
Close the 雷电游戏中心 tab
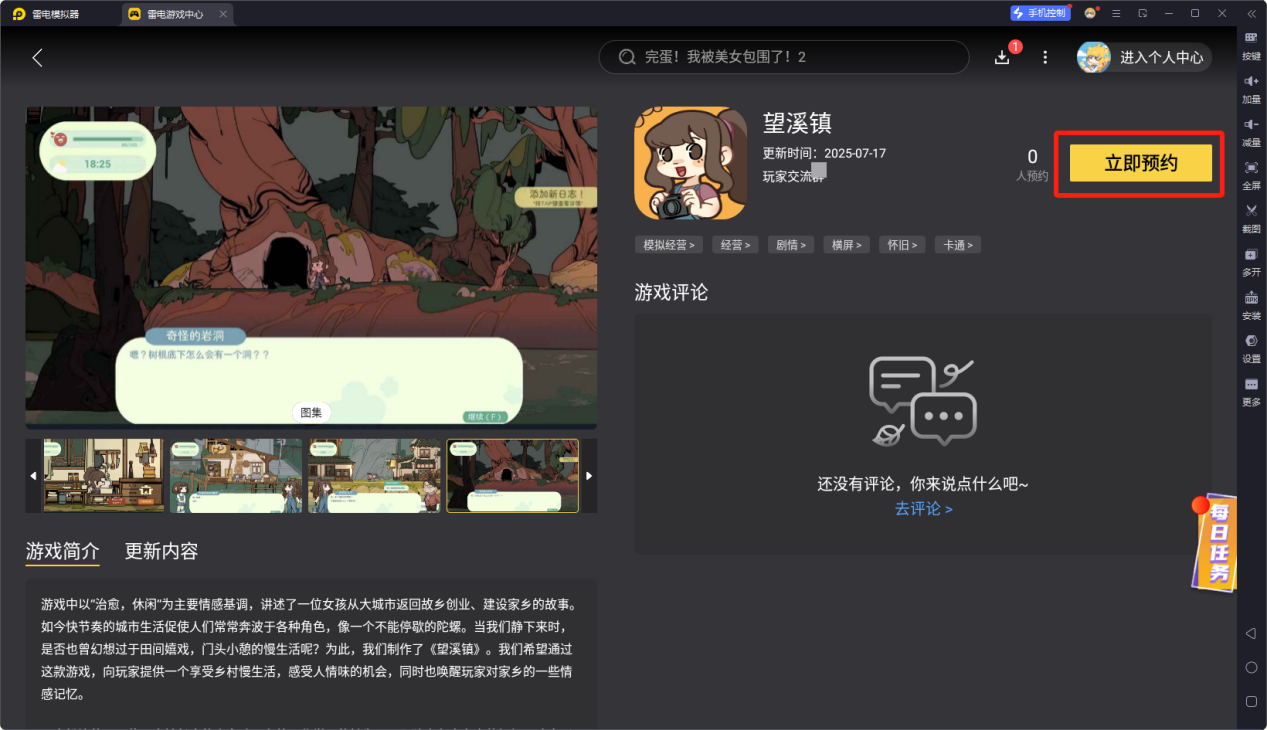(x=223, y=14)
